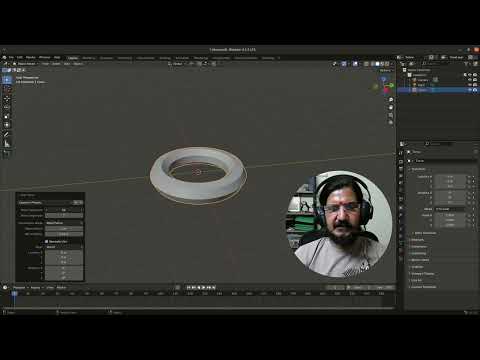Switch to material preview shading

[x=382, y=64]
